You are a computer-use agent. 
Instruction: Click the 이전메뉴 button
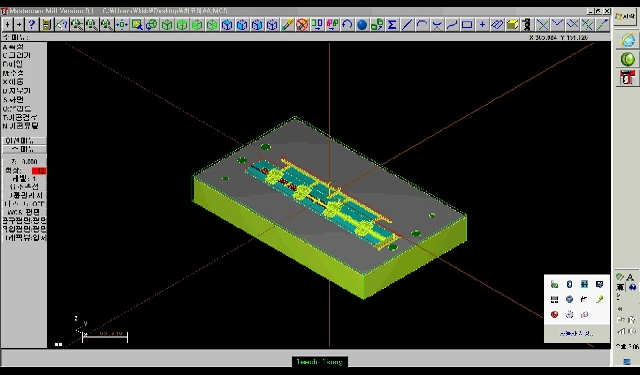tap(24, 141)
